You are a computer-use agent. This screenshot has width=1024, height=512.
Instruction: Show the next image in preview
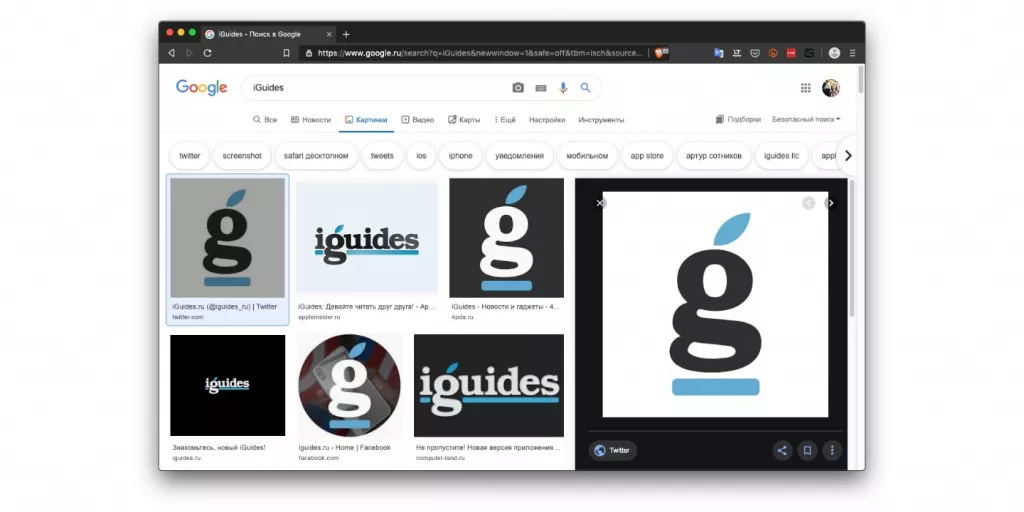[830, 203]
